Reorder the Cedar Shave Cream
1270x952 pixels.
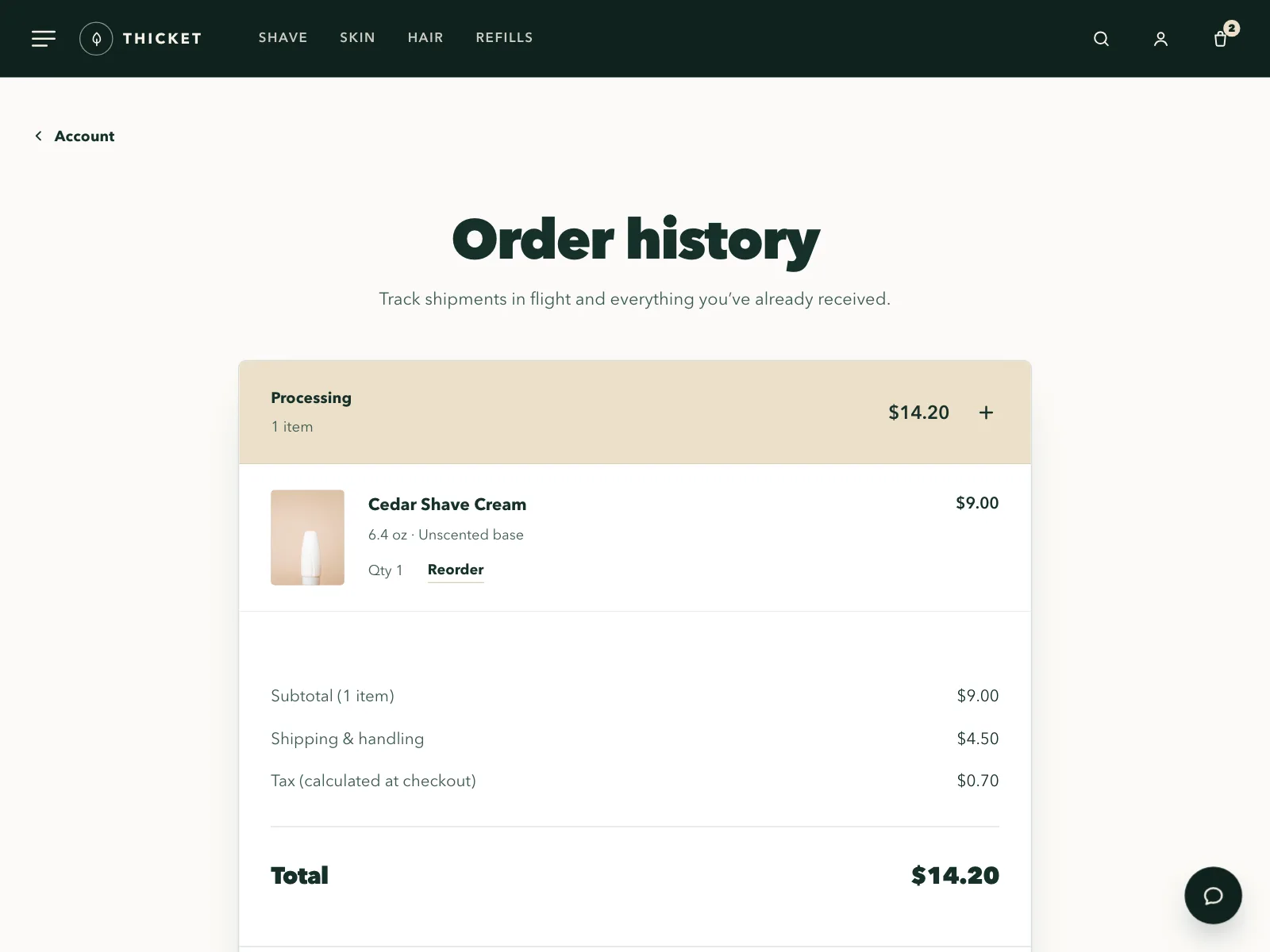point(456,570)
